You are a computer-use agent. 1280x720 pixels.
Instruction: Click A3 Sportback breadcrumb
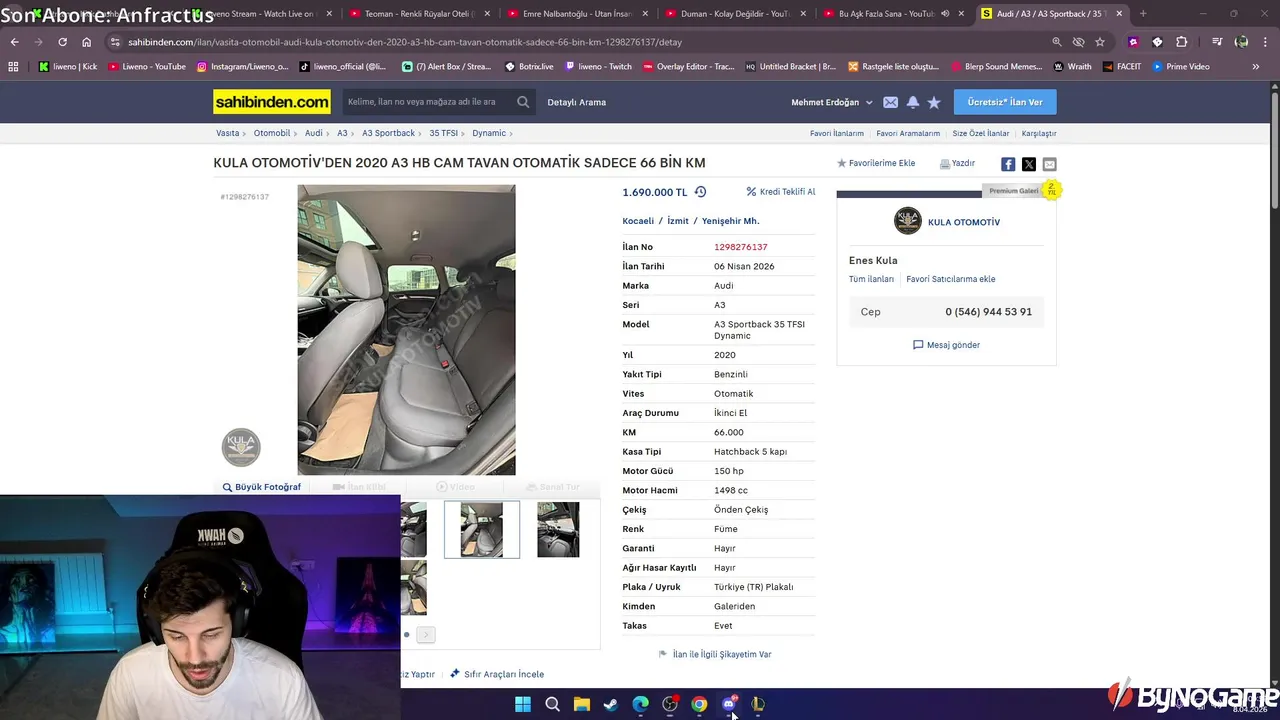point(388,133)
